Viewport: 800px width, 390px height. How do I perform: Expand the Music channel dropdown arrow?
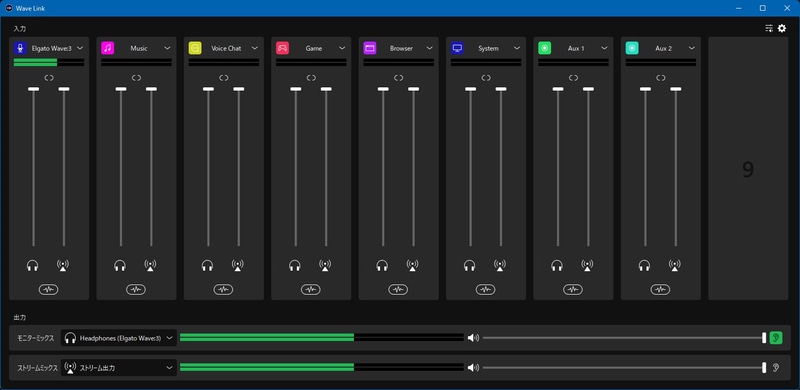pyautogui.click(x=167, y=48)
